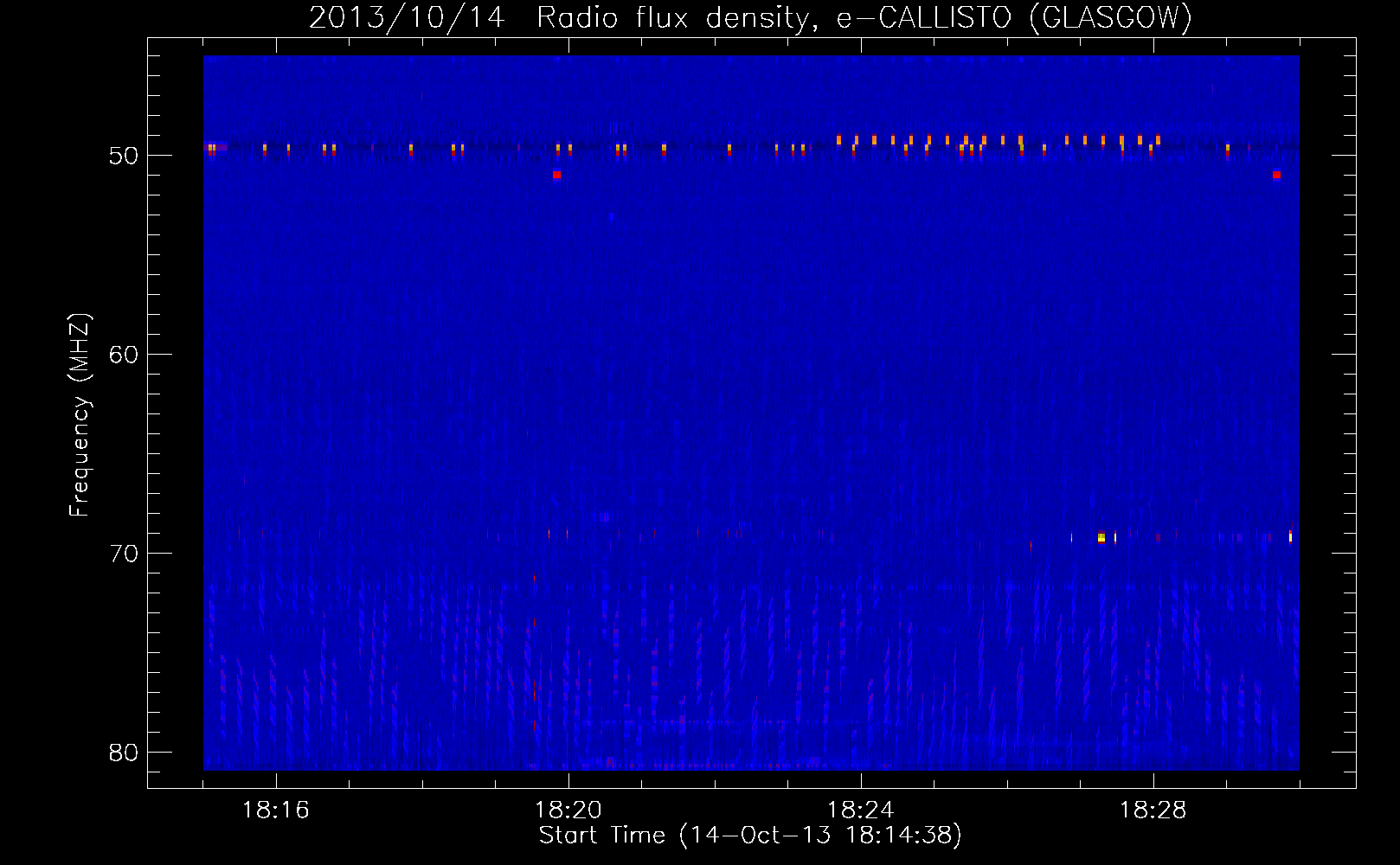1400x865 pixels.
Task: Click the plot title '2013/10/14 Radio flux density, e-CALLISTO (GLASGOW)'
Action: [750, 17]
